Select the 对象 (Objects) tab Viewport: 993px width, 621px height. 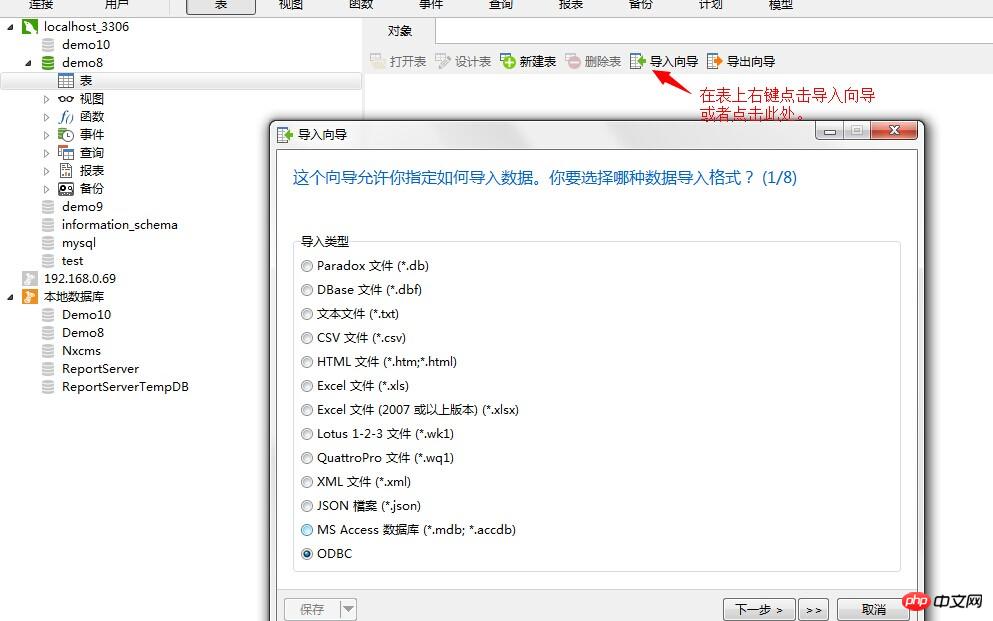click(x=400, y=31)
